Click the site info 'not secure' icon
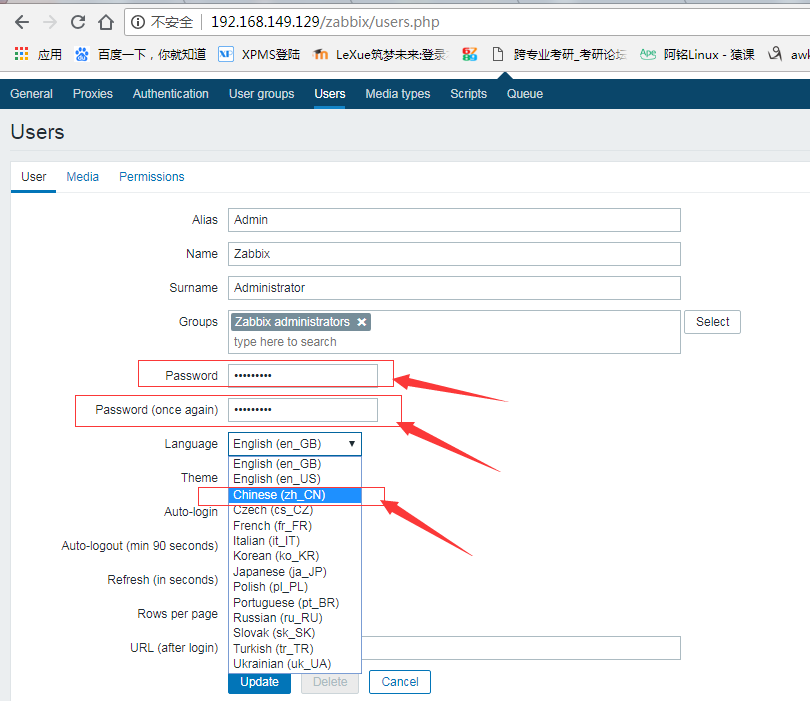This screenshot has width=810, height=701. [137, 22]
